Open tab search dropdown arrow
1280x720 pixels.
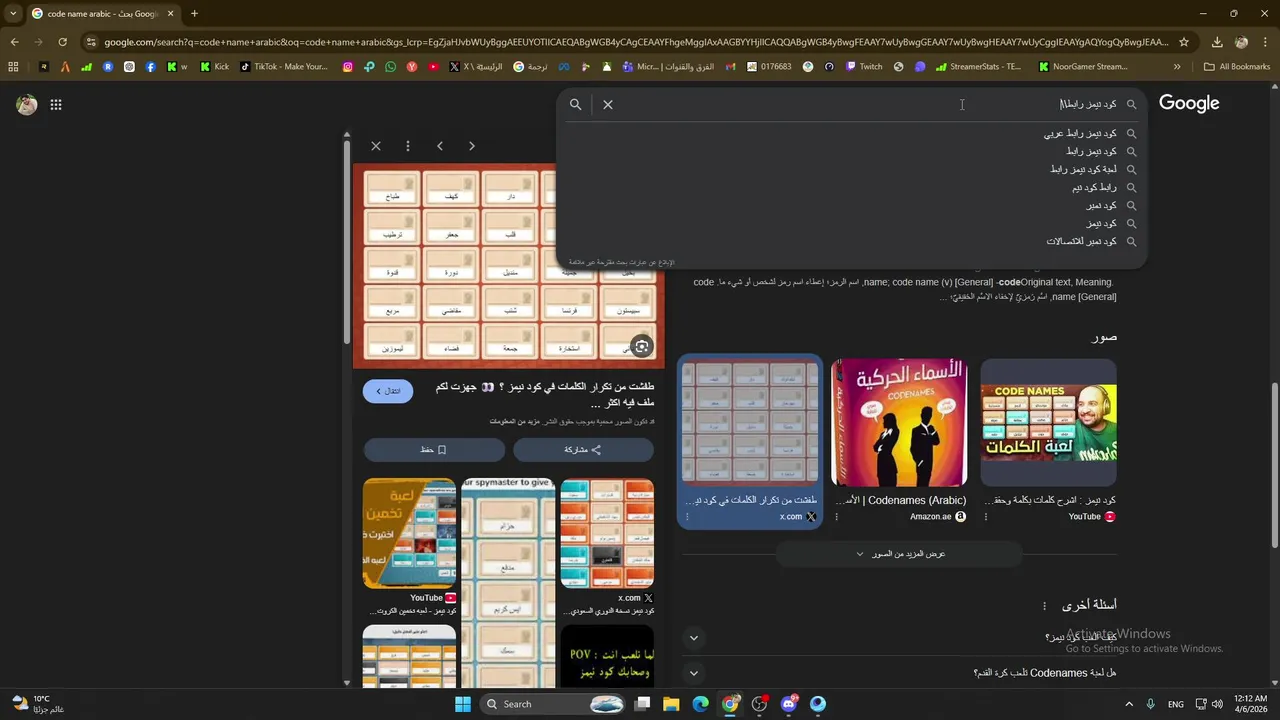pyautogui.click(x=12, y=13)
